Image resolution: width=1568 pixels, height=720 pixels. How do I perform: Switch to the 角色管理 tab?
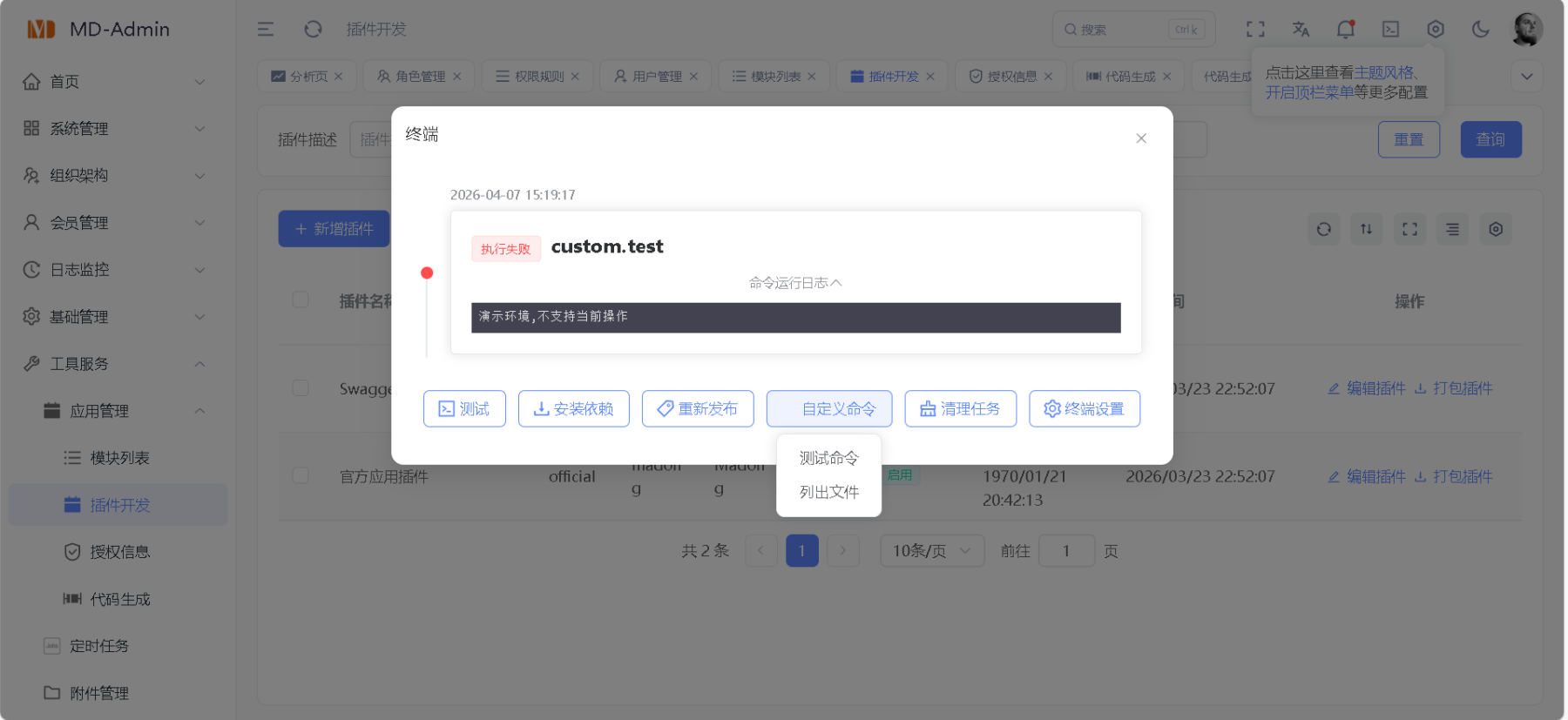point(420,77)
